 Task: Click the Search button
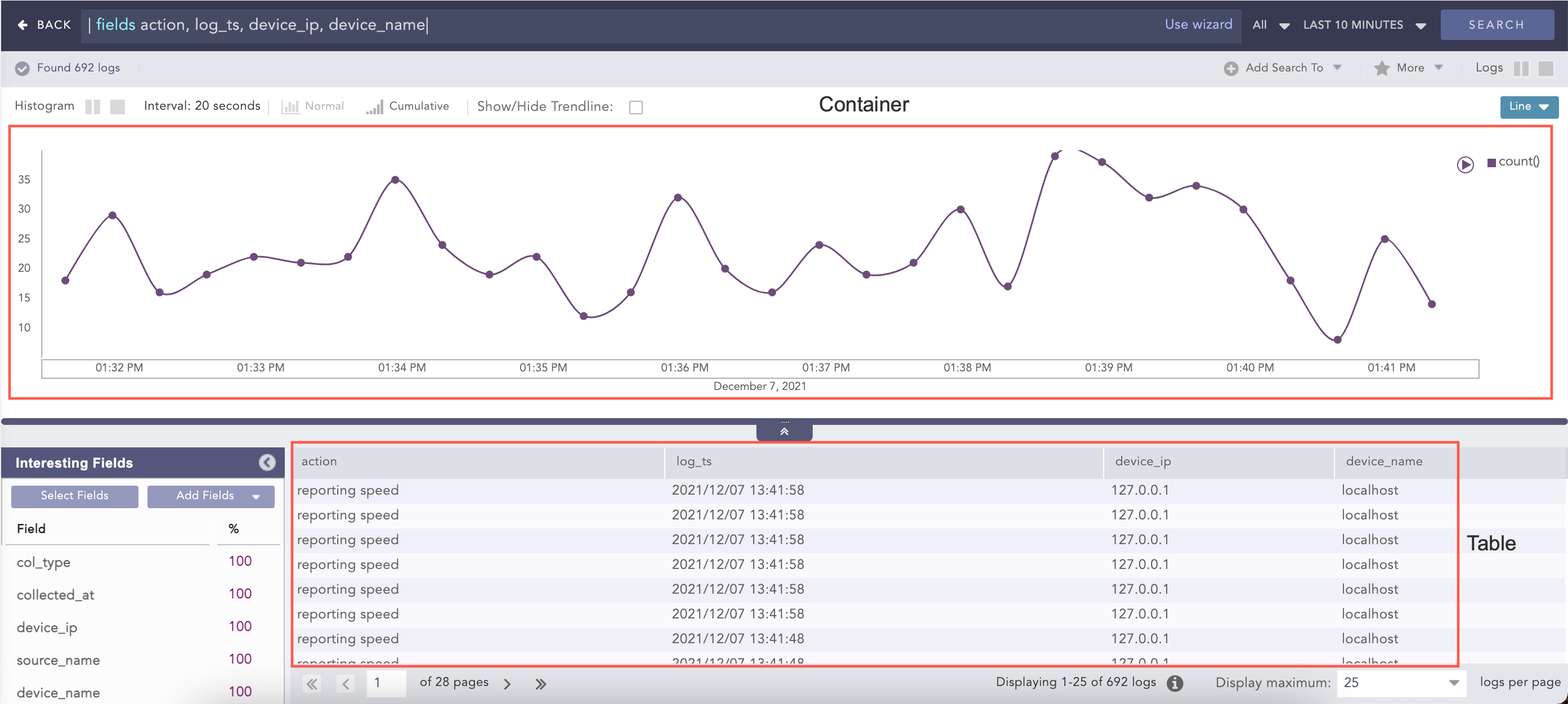tap(1495, 25)
